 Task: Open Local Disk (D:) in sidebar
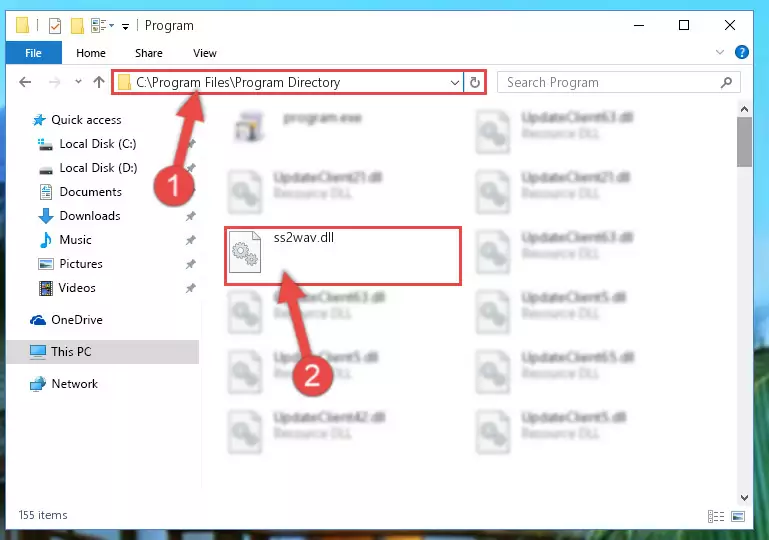tap(98, 168)
